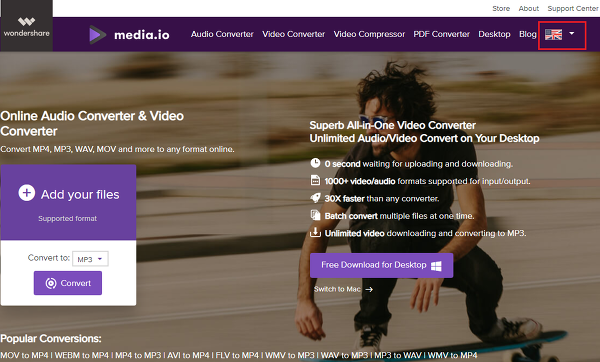Screen dimensions: 600x362
Task: Click the MOV to MP4 conversion link
Action: (x=24, y=355)
